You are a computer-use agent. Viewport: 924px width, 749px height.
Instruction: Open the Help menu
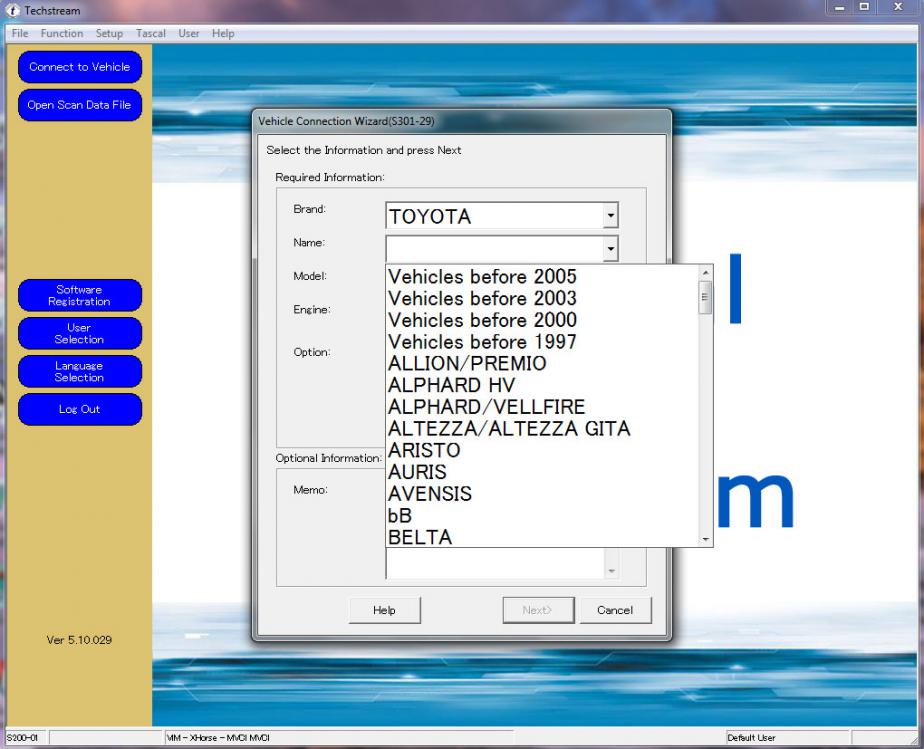[223, 34]
